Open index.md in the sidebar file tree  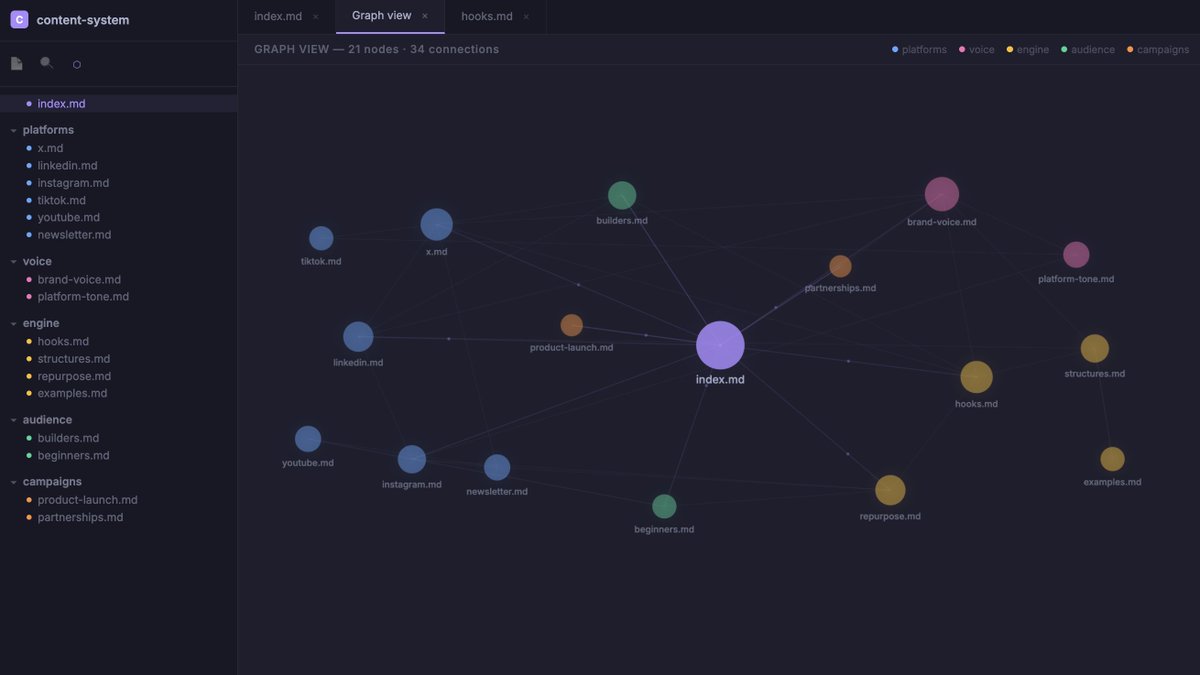point(118,103)
